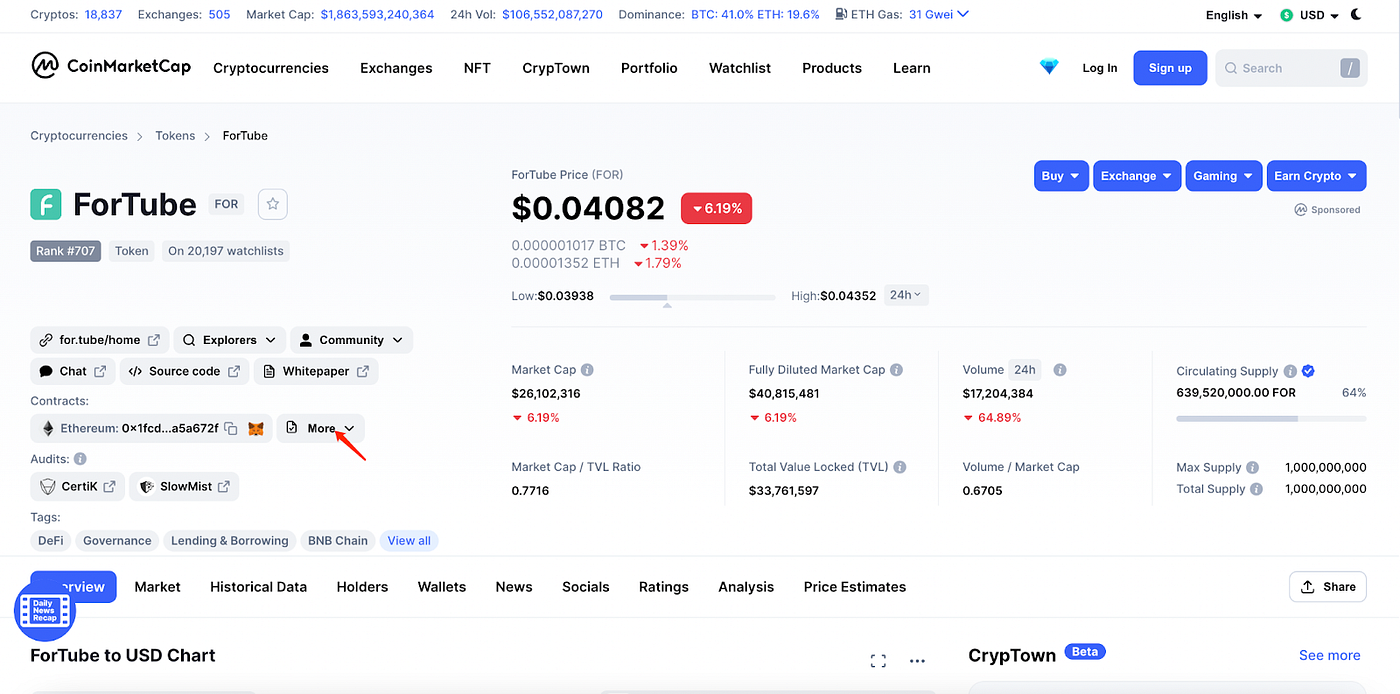This screenshot has height=694, width=1400.
Task: Switch to the Market tab
Action: point(157,587)
